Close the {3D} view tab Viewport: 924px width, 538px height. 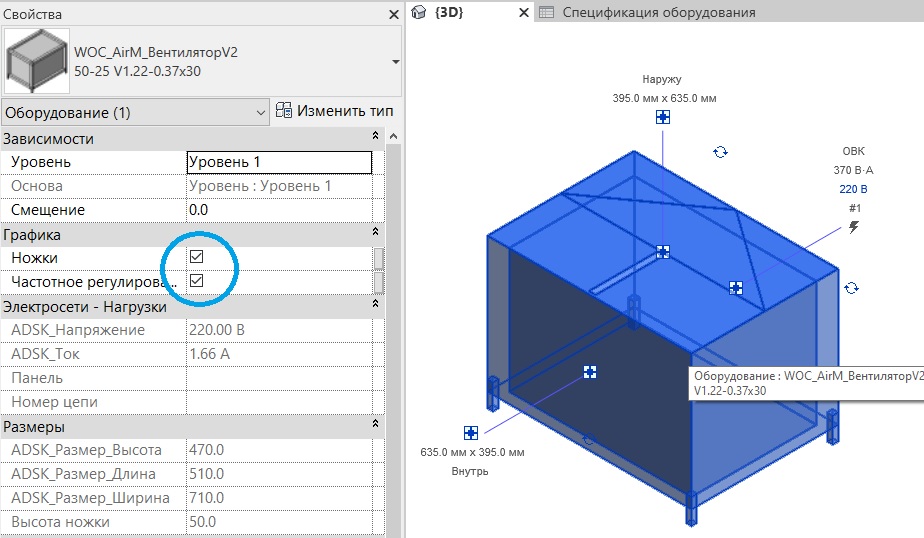523,13
